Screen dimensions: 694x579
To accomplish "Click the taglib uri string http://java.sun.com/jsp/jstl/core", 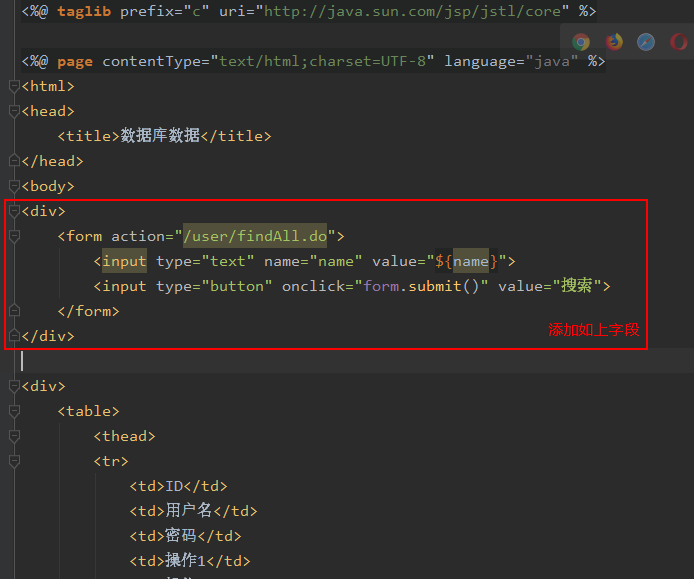I will click(412, 11).
